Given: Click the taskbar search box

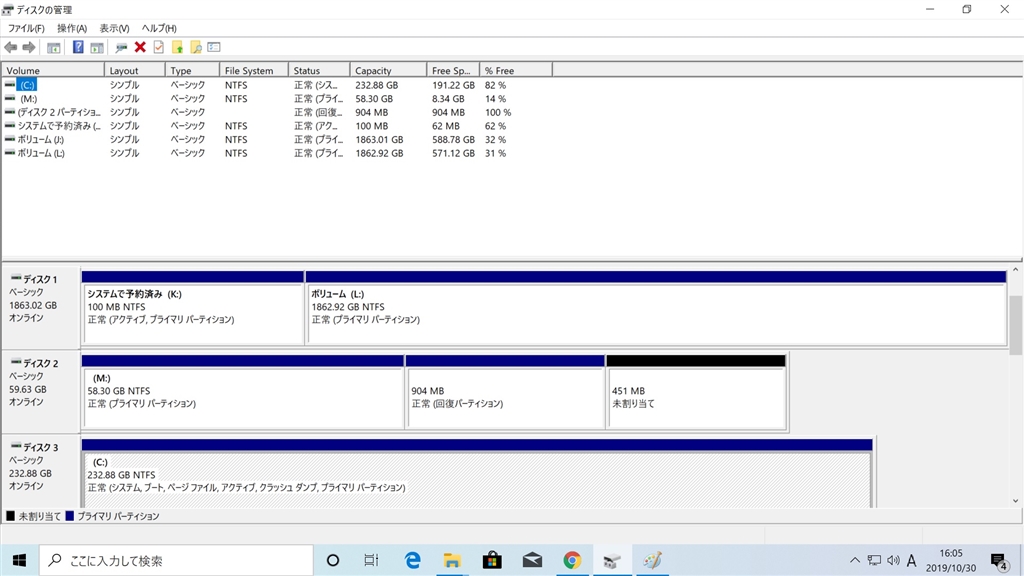Looking at the screenshot, I should 176,560.
